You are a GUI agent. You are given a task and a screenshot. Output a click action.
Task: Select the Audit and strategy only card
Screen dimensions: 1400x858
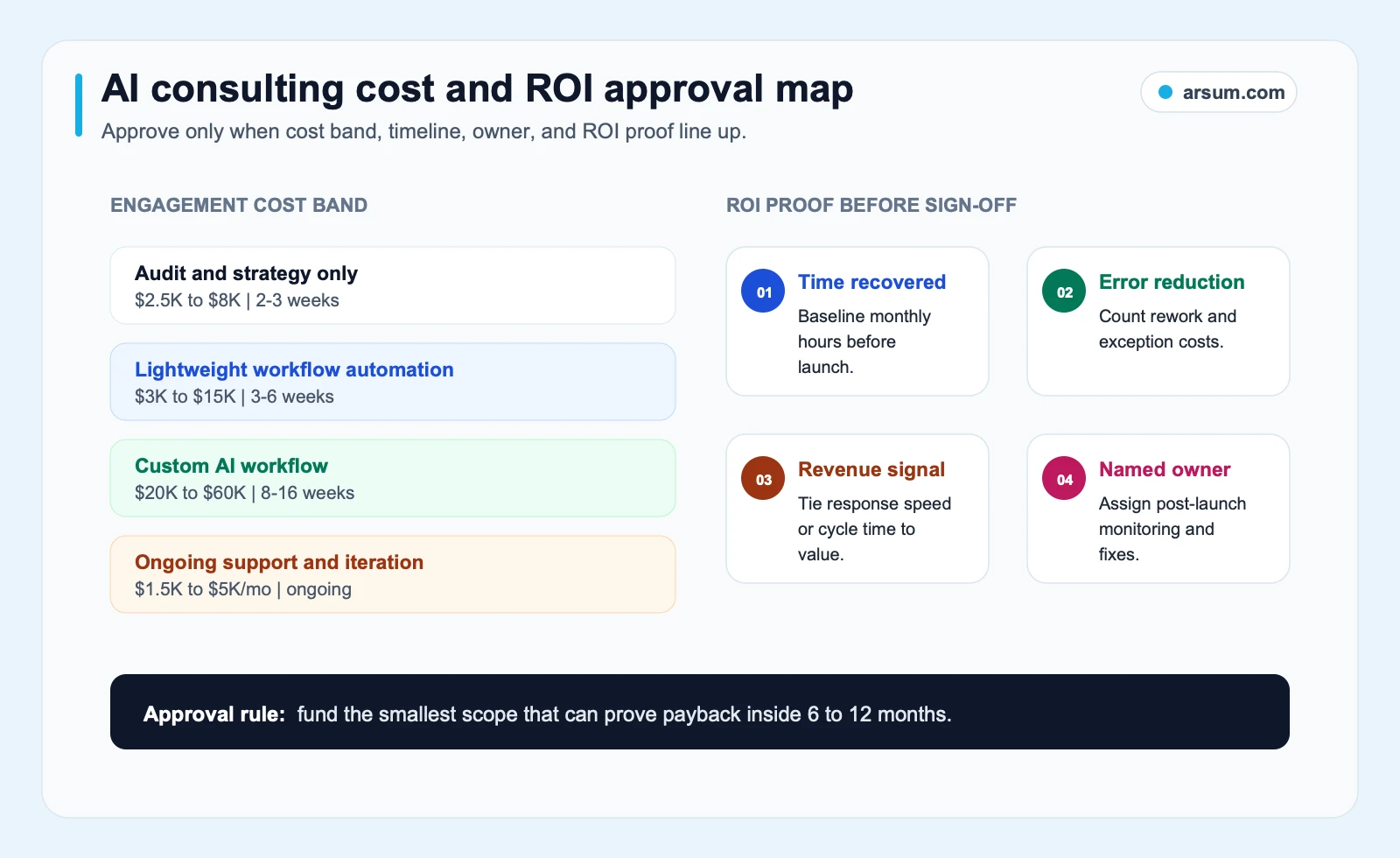(x=393, y=285)
